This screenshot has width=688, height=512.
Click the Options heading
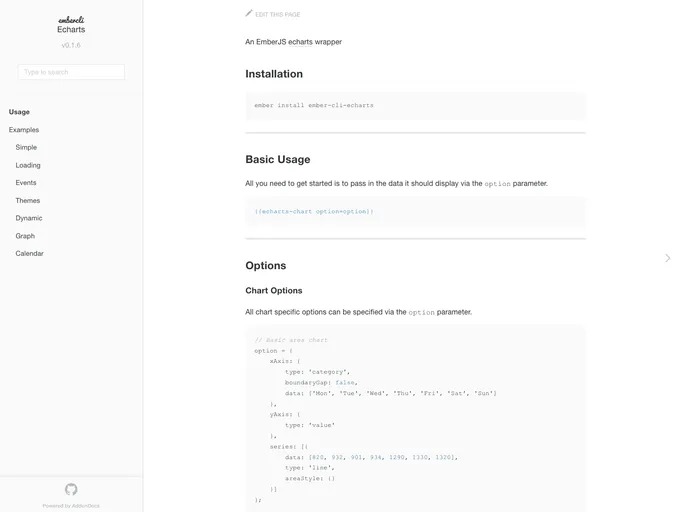click(265, 265)
